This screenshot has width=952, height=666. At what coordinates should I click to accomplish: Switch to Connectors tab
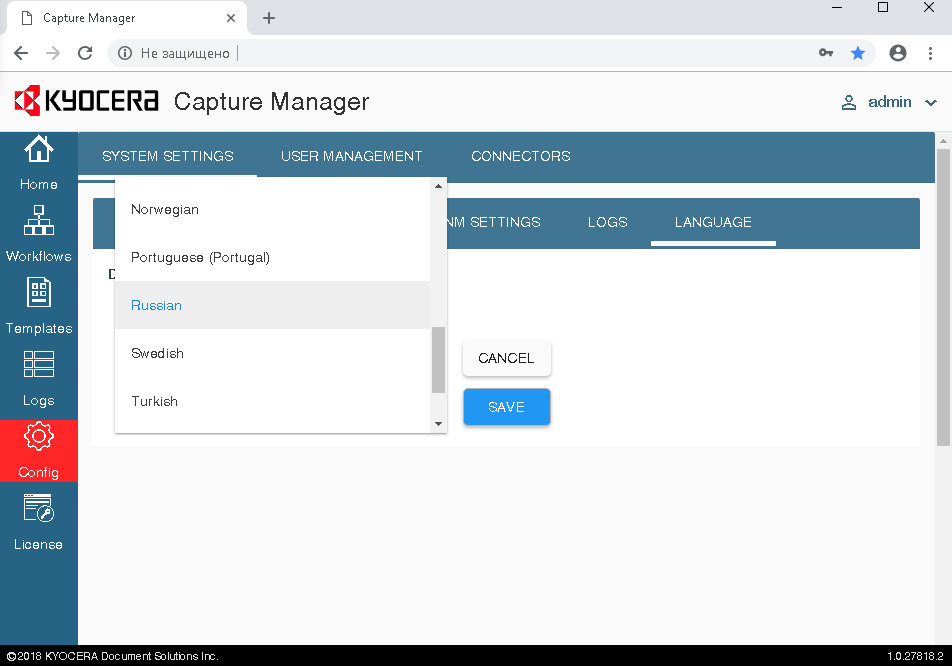[x=521, y=156]
